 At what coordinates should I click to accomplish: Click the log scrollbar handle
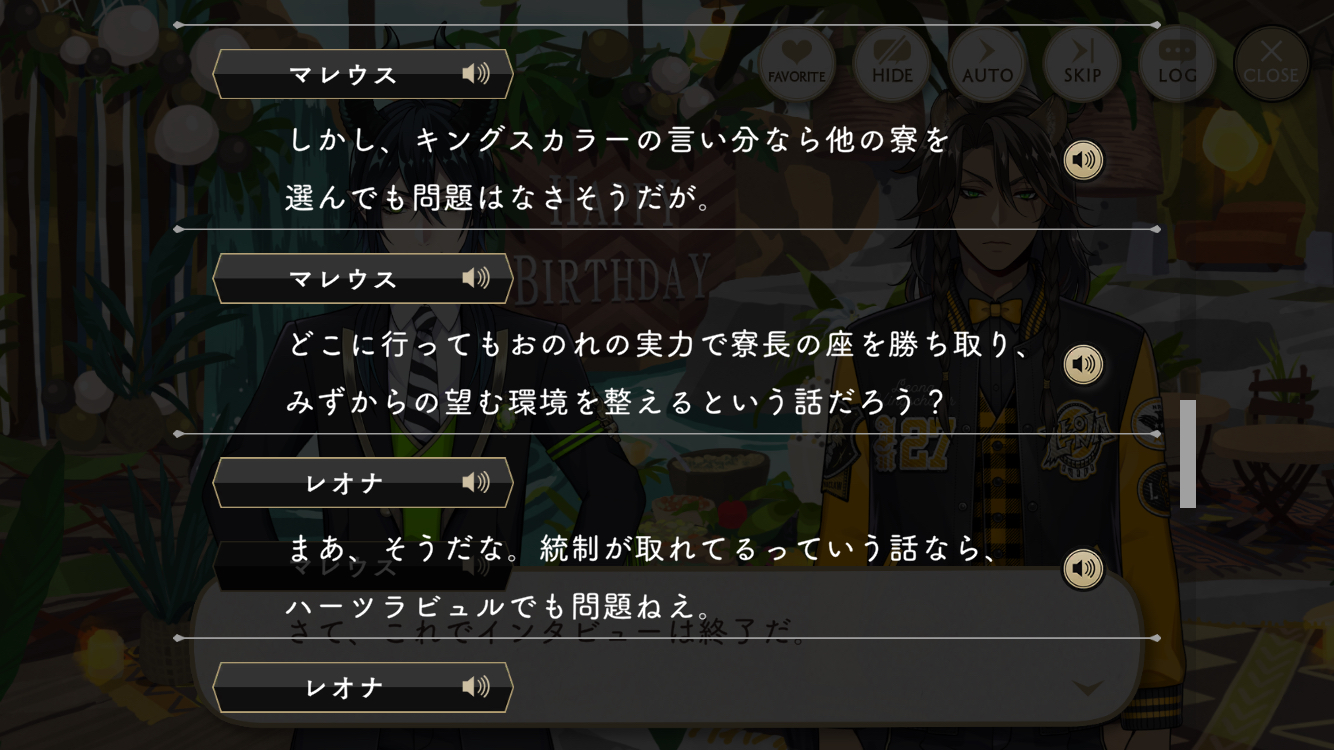click(x=1188, y=454)
